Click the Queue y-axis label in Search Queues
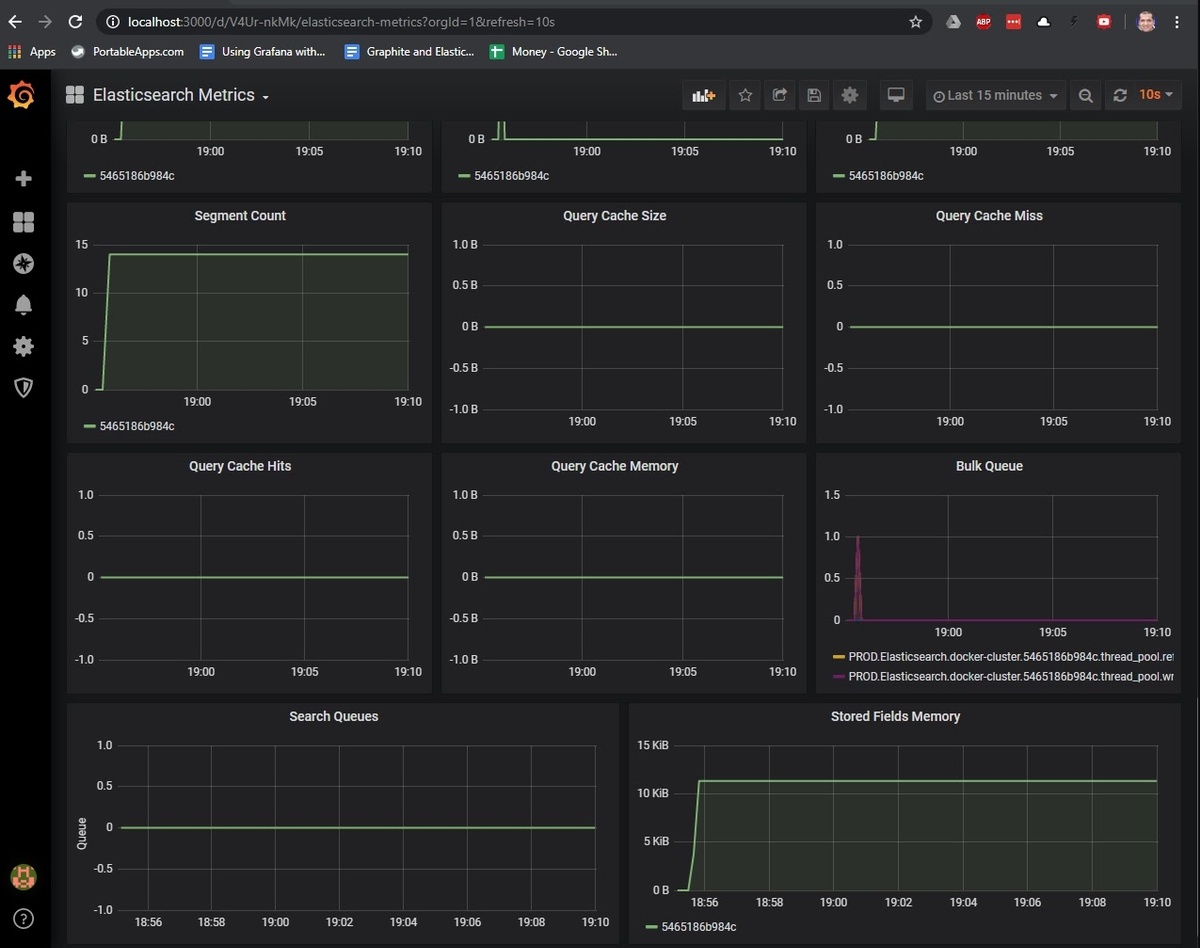Screen dimensions: 1200x948 tap(82, 833)
